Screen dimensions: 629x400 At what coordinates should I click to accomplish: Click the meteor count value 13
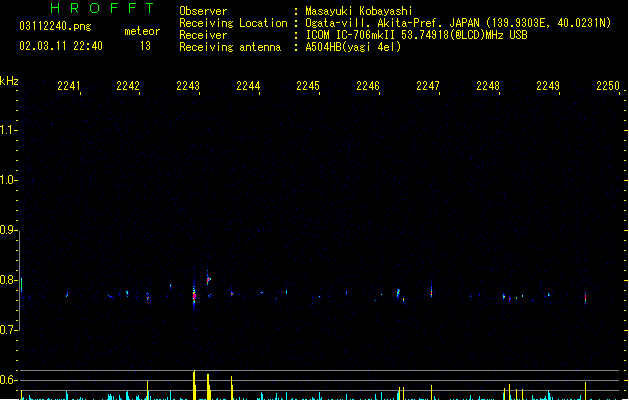pyautogui.click(x=145, y=46)
